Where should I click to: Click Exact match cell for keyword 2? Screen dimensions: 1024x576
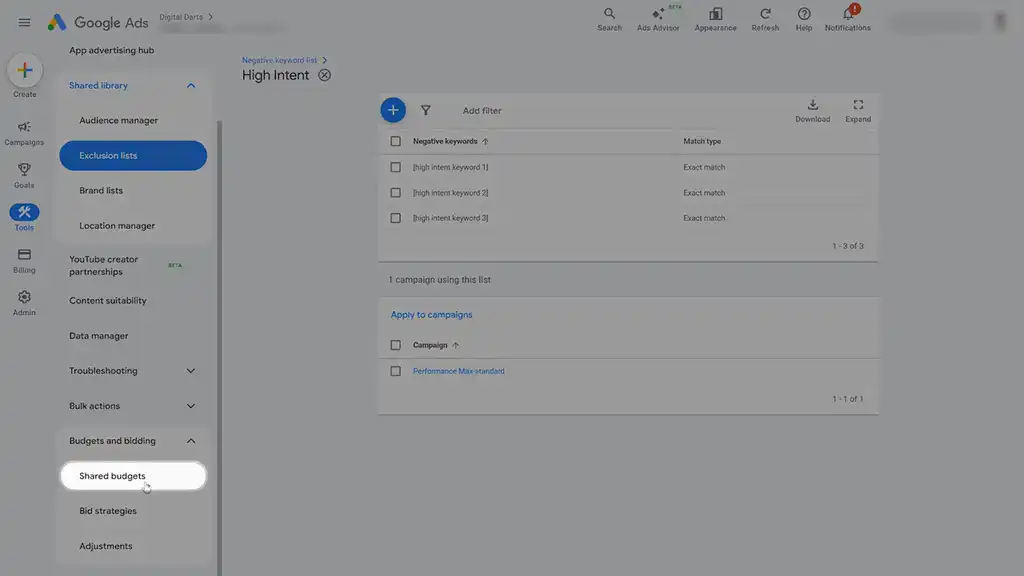pos(704,193)
